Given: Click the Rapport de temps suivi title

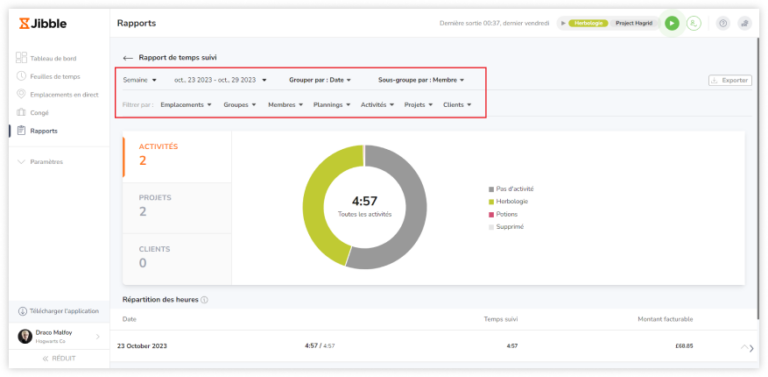Looking at the screenshot, I should 178,58.
